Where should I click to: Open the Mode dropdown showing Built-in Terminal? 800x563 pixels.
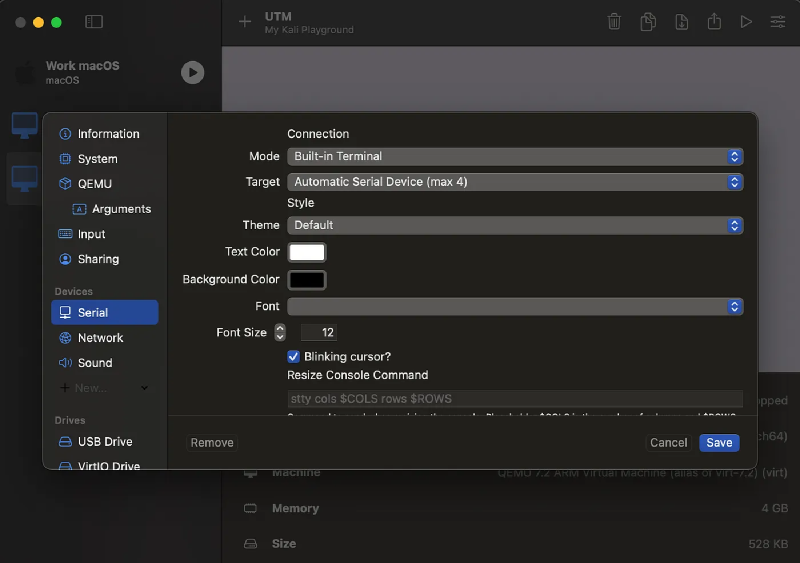pos(515,156)
